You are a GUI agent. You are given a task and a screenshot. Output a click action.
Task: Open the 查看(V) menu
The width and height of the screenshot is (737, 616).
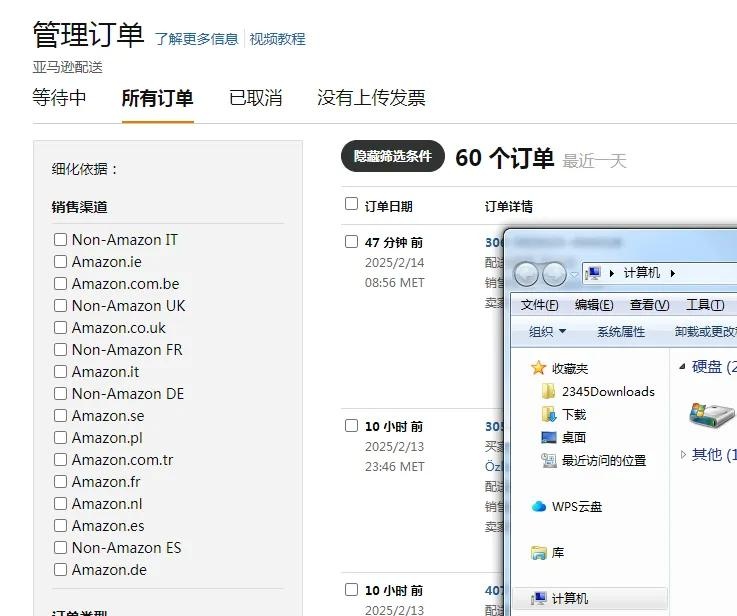pyautogui.click(x=649, y=305)
